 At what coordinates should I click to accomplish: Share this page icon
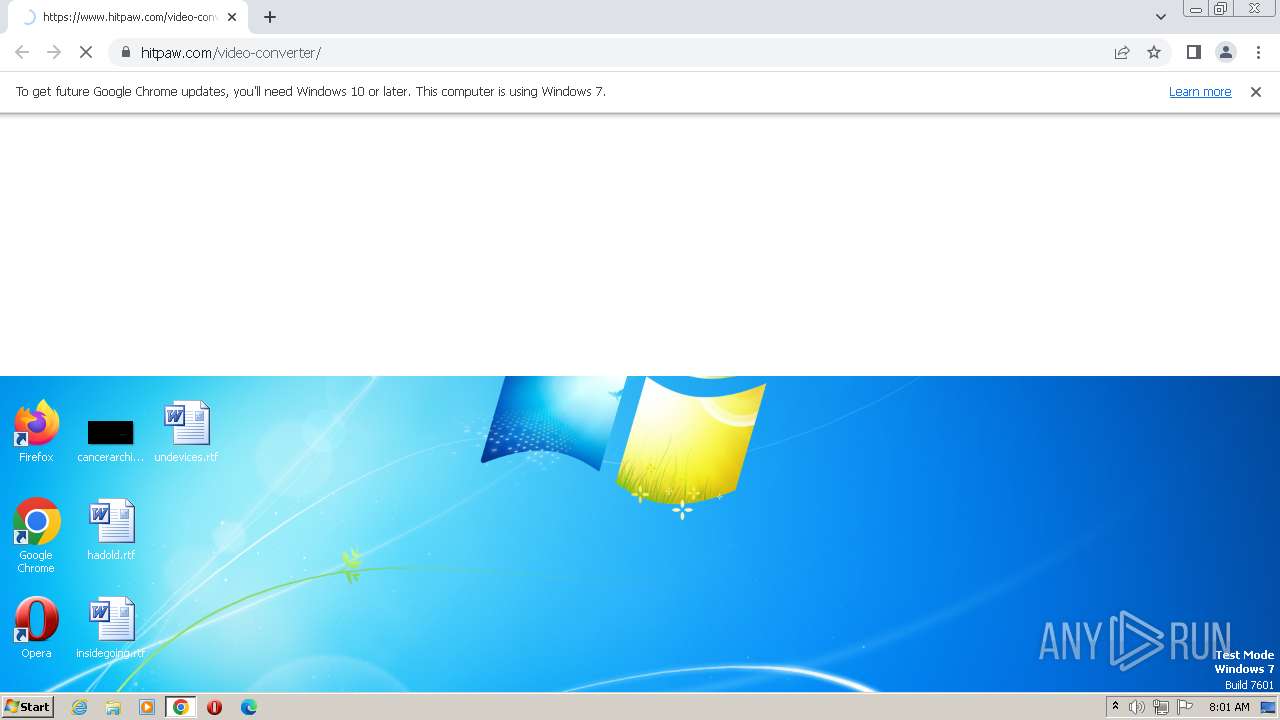[1122, 52]
